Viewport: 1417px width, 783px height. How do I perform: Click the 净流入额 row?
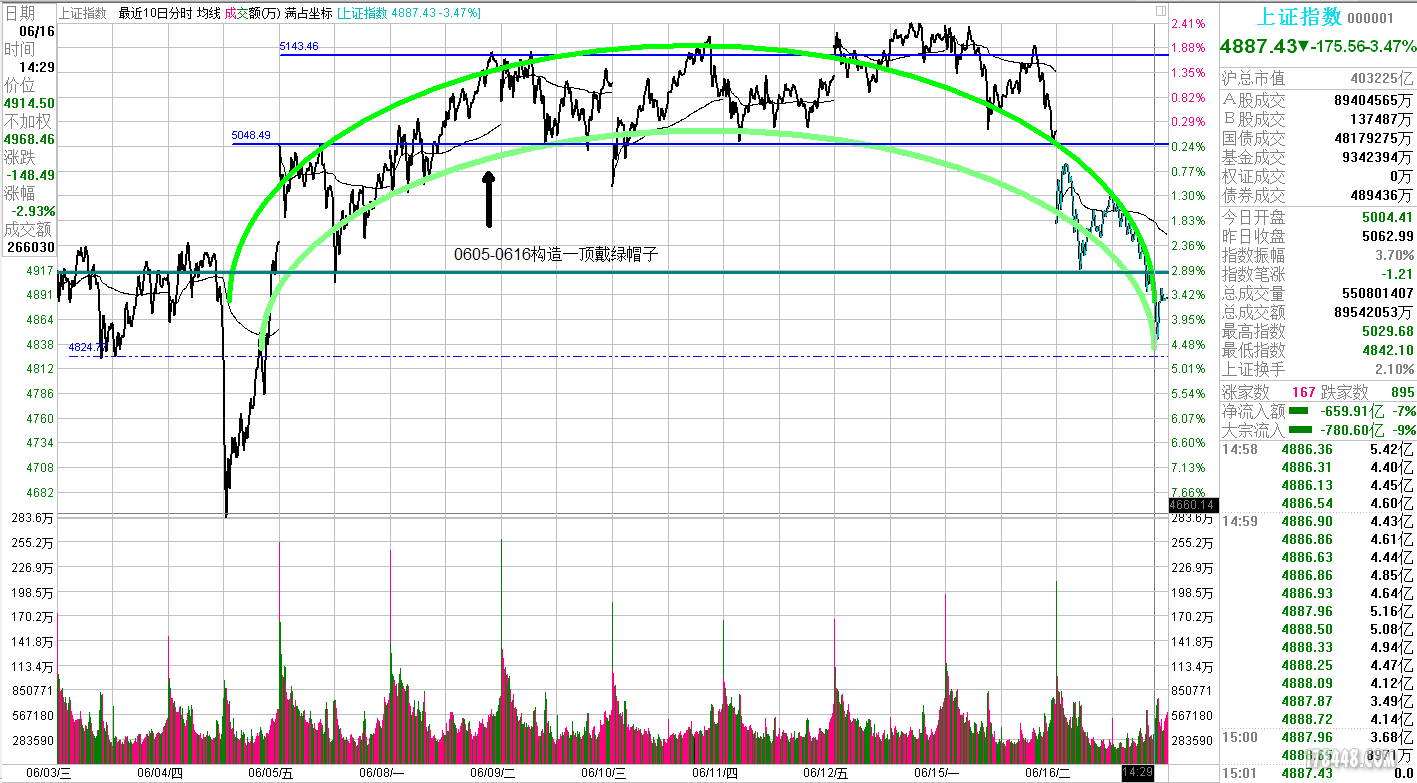[1318, 411]
